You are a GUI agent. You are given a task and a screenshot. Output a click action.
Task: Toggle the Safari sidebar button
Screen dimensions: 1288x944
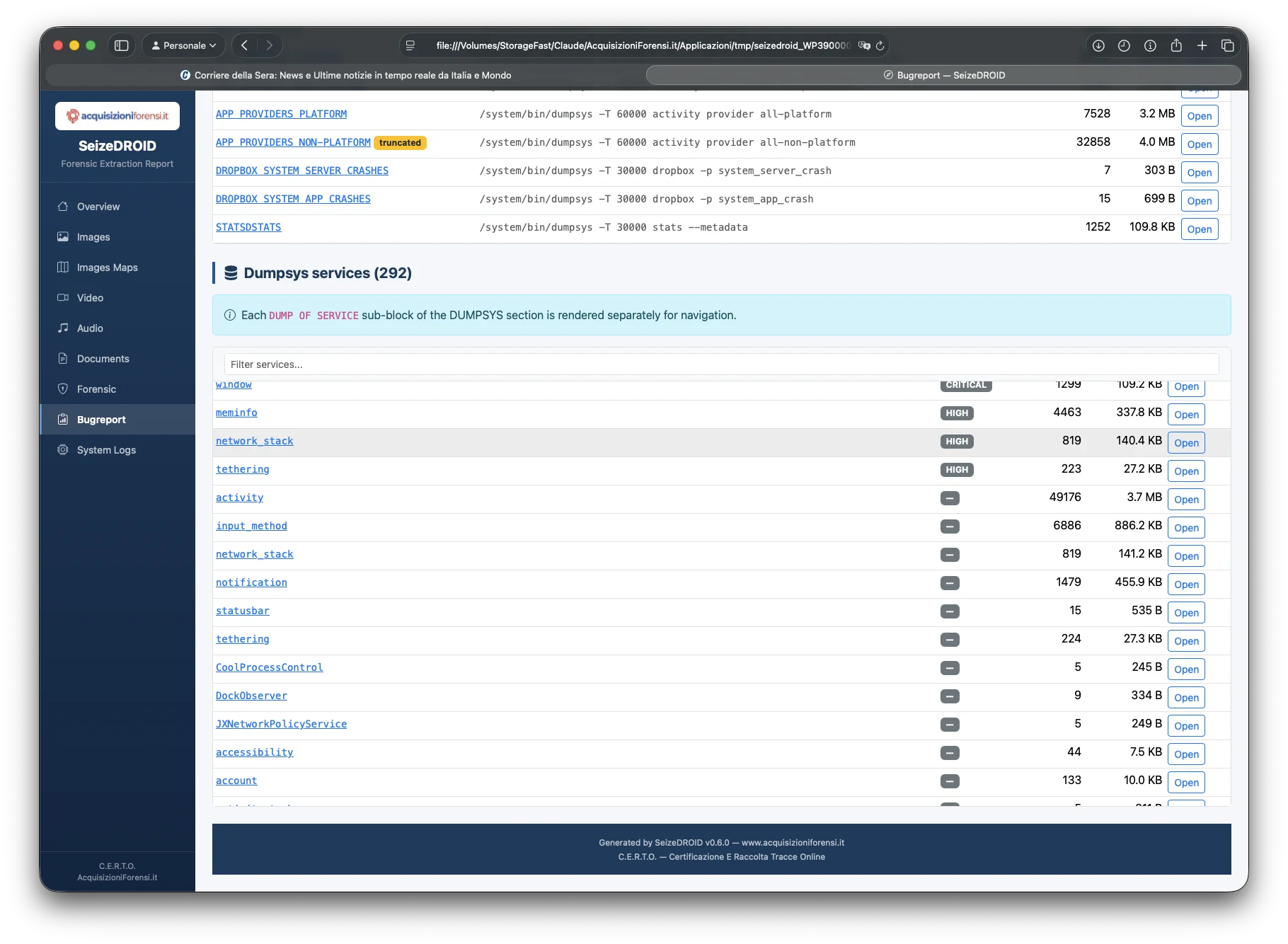[x=122, y=45]
